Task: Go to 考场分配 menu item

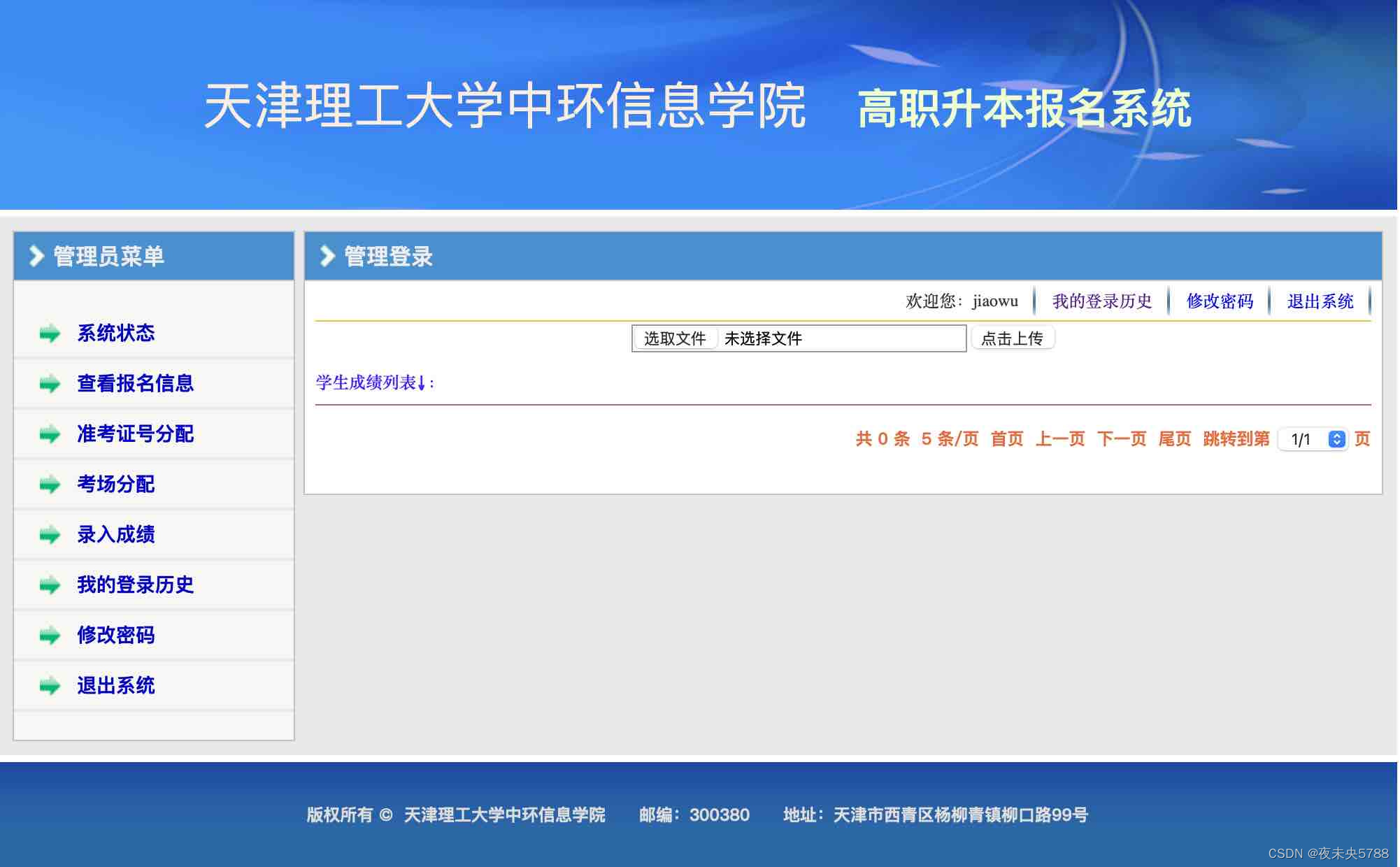Action: (x=116, y=484)
